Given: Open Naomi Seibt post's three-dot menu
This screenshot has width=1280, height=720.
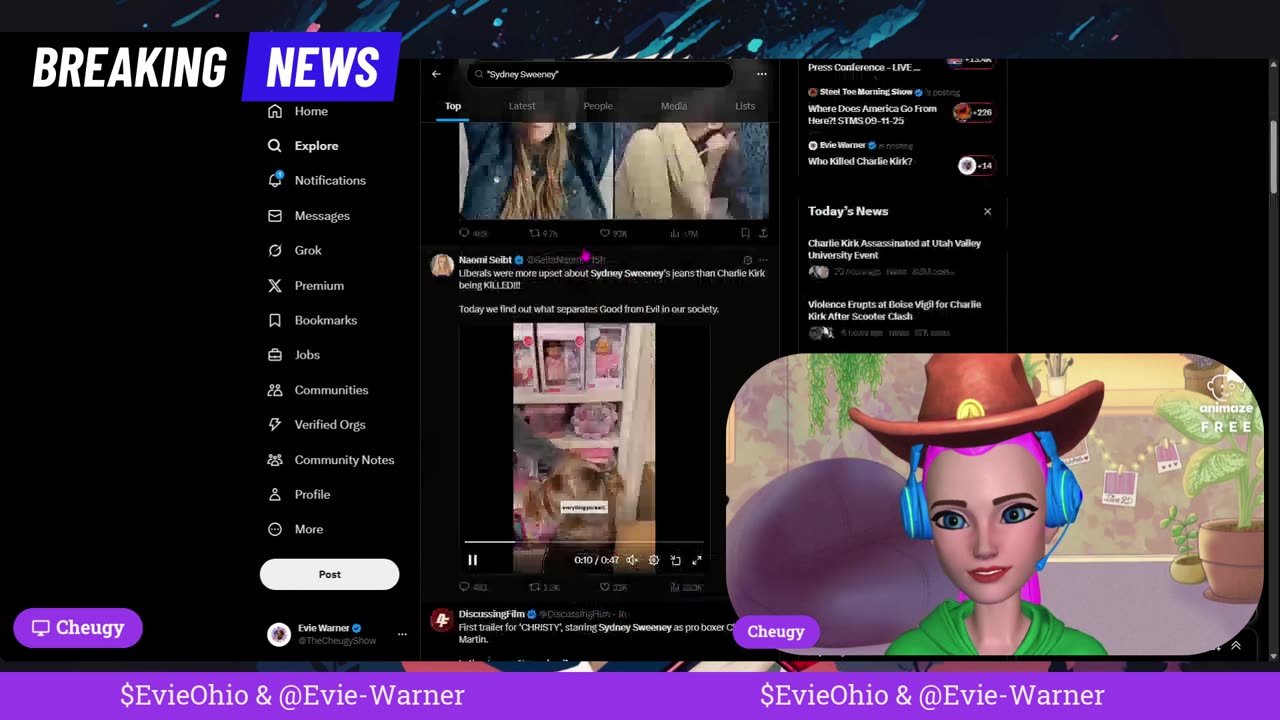Looking at the screenshot, I should [763, 260].
